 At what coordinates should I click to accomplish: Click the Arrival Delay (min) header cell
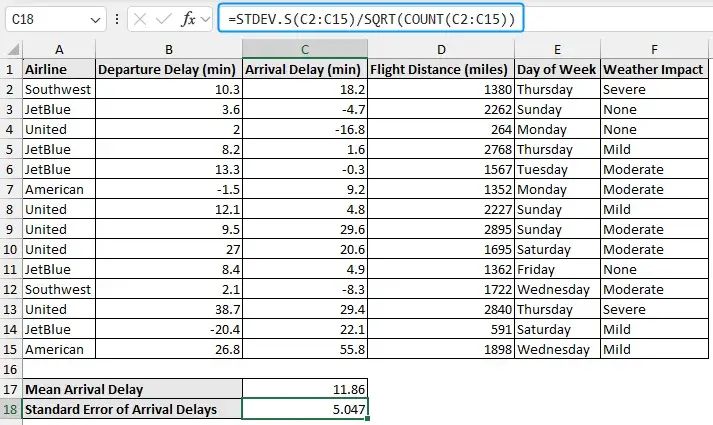click(305, 69)
